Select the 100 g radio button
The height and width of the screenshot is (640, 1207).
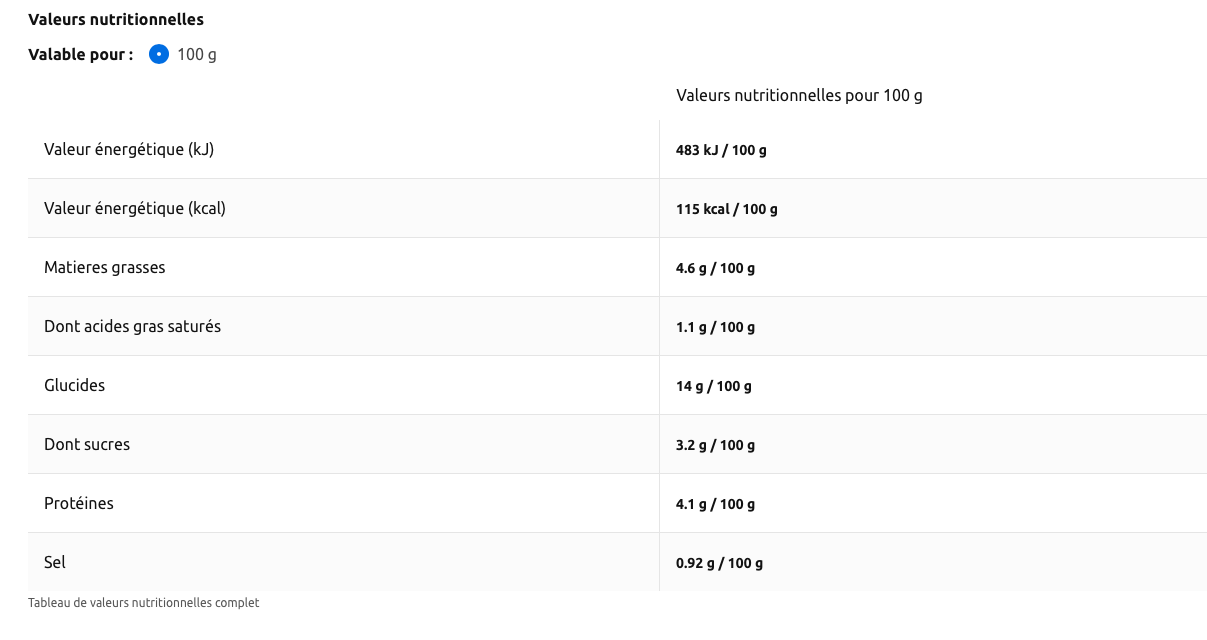tap(159, 54)
